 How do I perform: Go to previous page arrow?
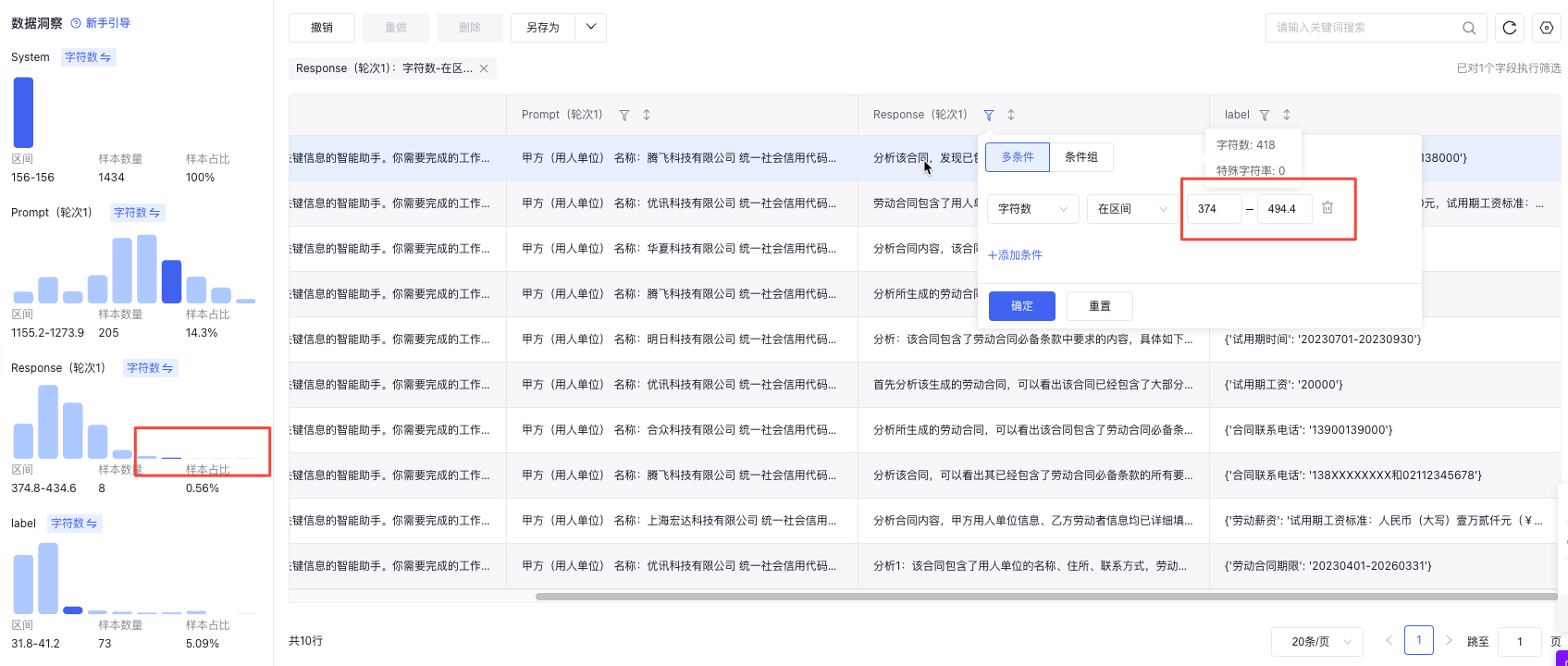[1389, 640]
